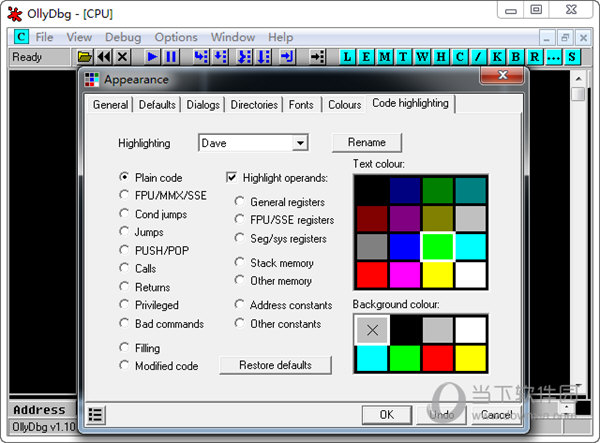The height and width of the screenshot is (443, 600).
Task: Pick the bright green text colour swatch
Action: pos(438,247)
